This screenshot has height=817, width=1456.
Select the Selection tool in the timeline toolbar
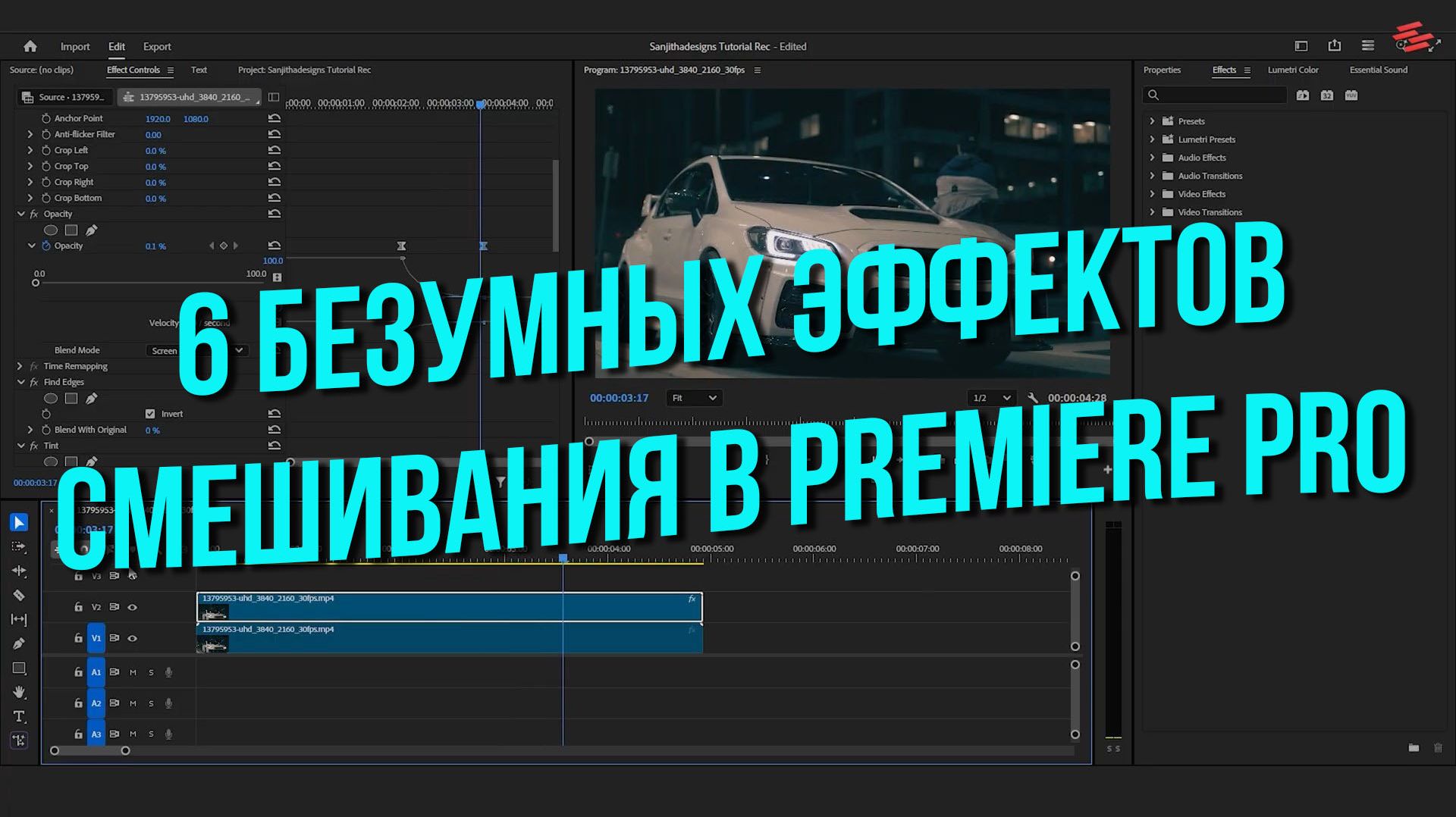point(18,521)
